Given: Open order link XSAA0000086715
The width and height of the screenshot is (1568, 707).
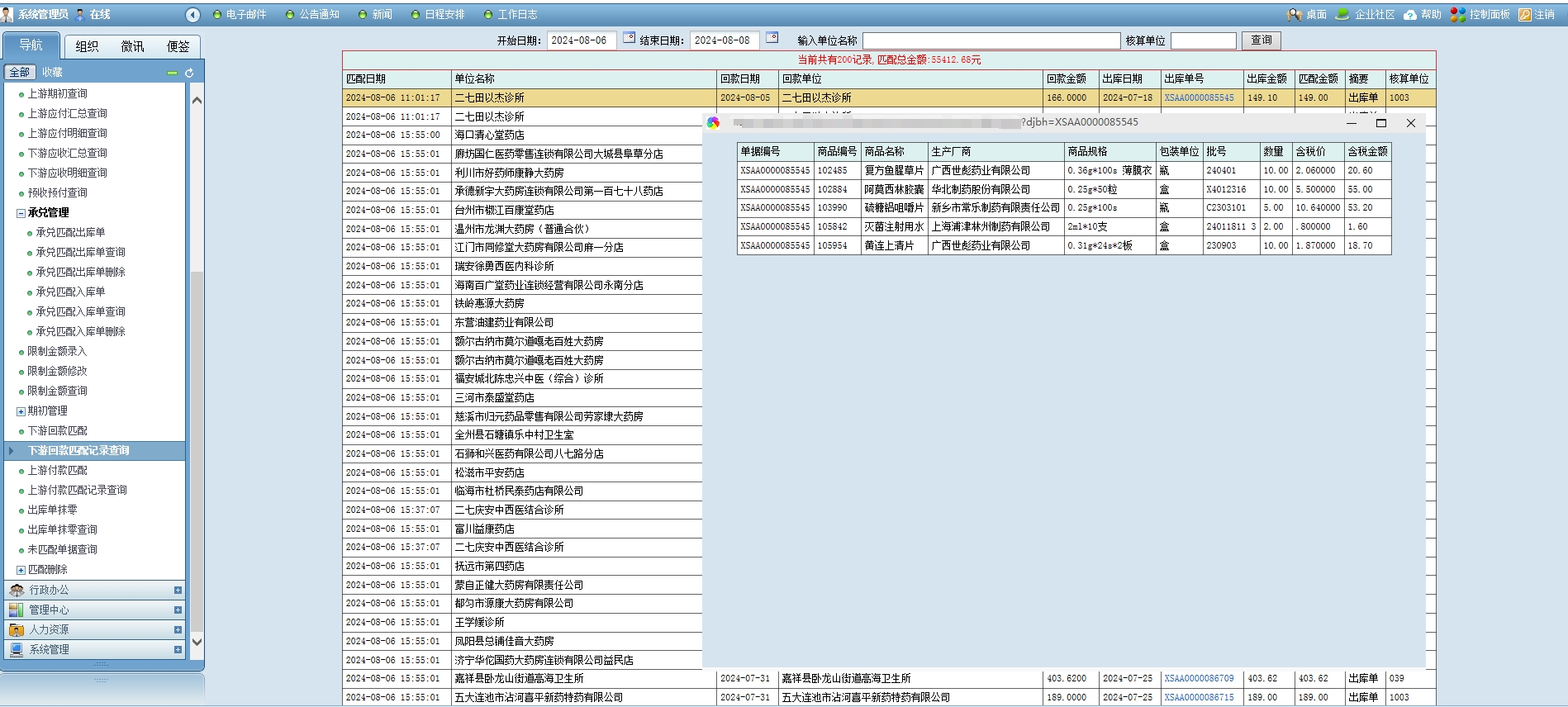Looking at the screenshot, I should point(1199,697).
